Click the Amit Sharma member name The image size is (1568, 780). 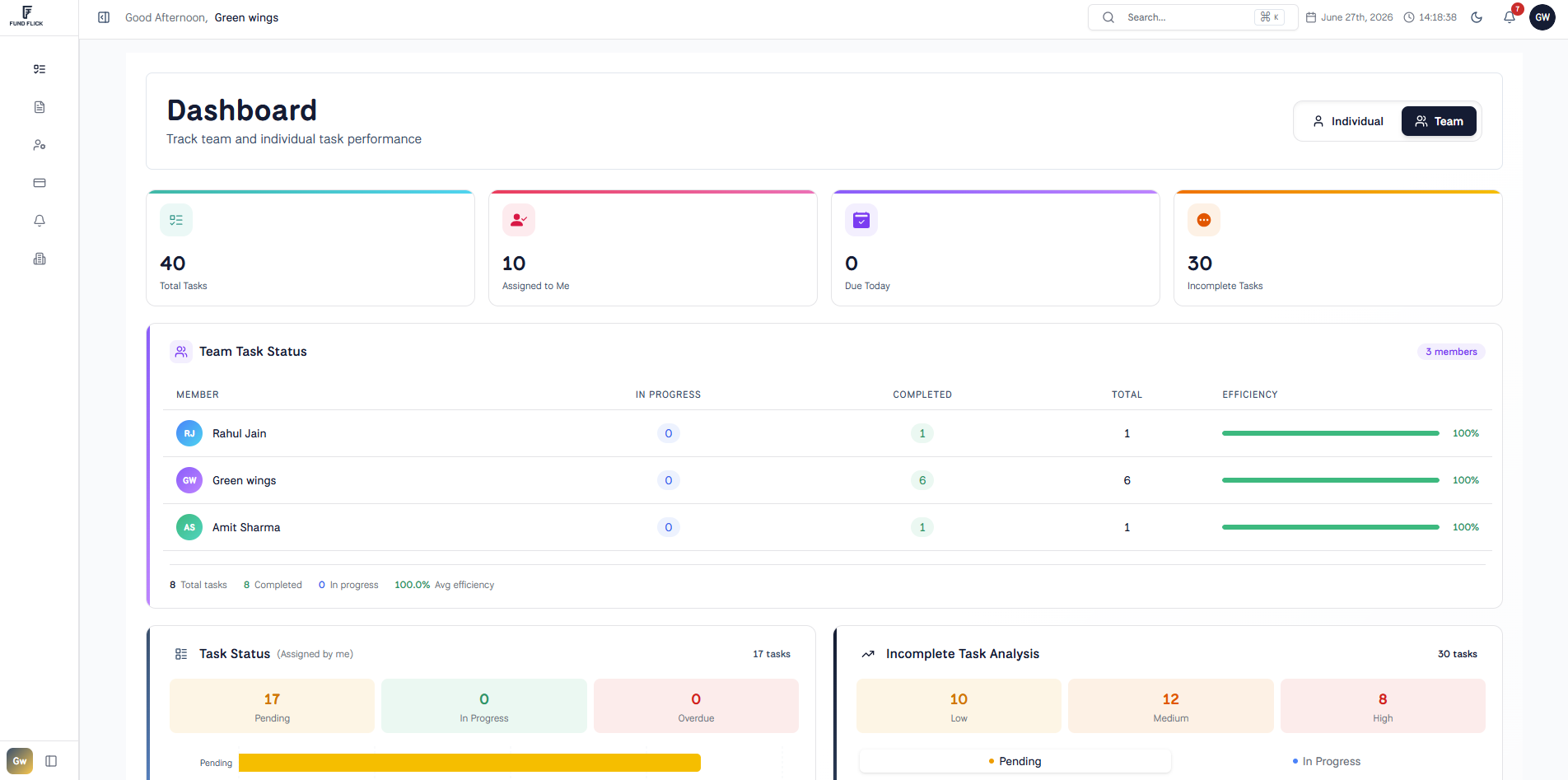pos(246,527)
